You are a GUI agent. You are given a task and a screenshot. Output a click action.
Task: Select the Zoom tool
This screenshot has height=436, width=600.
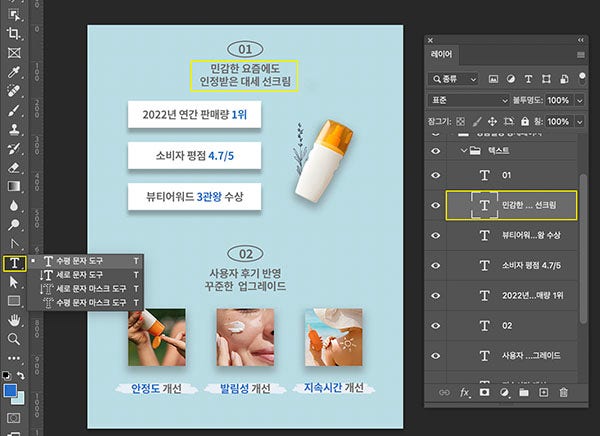click(x=14, y=339)
